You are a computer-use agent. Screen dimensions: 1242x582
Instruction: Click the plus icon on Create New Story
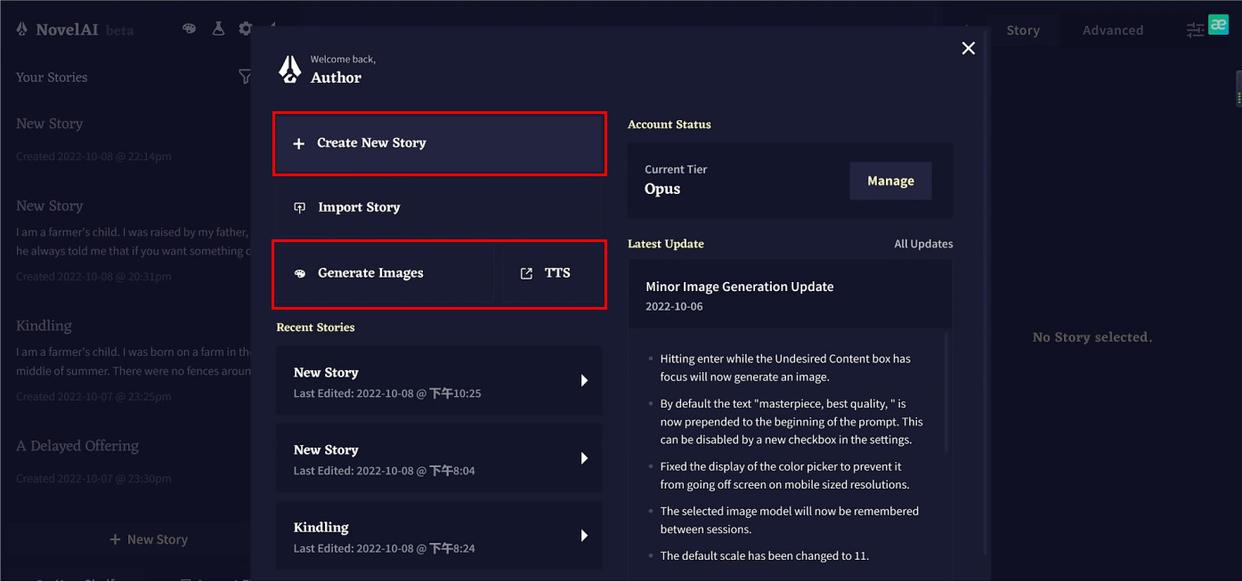[x=298, y=144]
